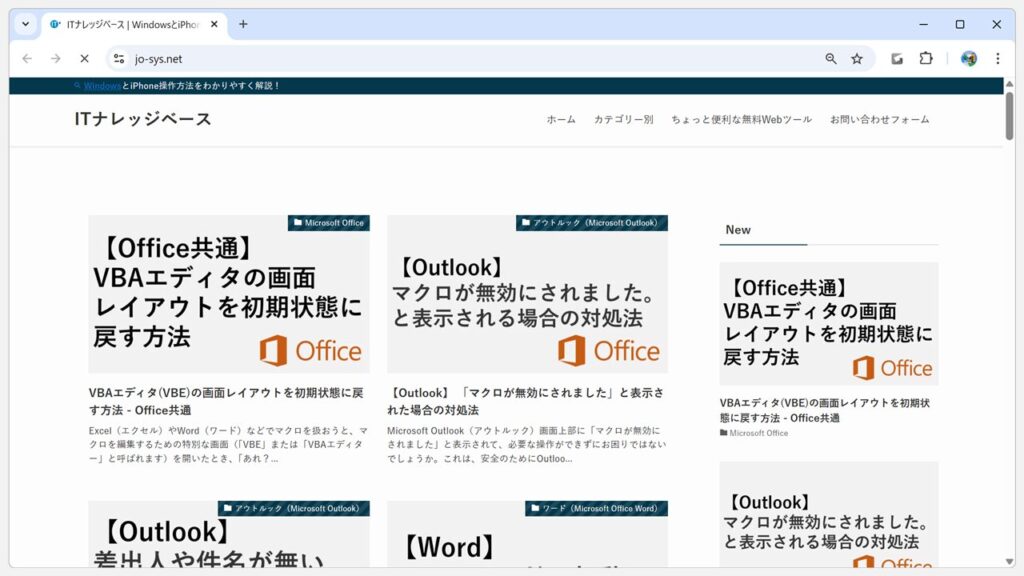Open the 【Outlook】差出人 article thumbnail

tap(229, 534)
